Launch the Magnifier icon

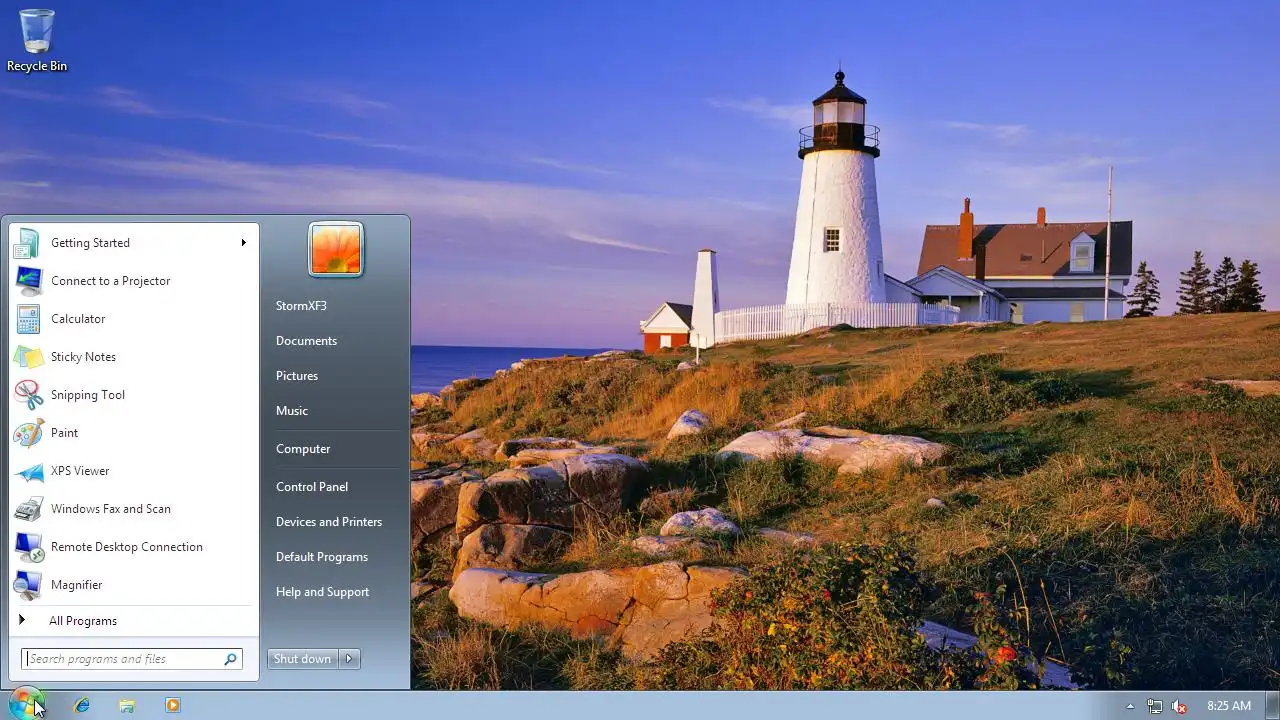tap(28, 585)
